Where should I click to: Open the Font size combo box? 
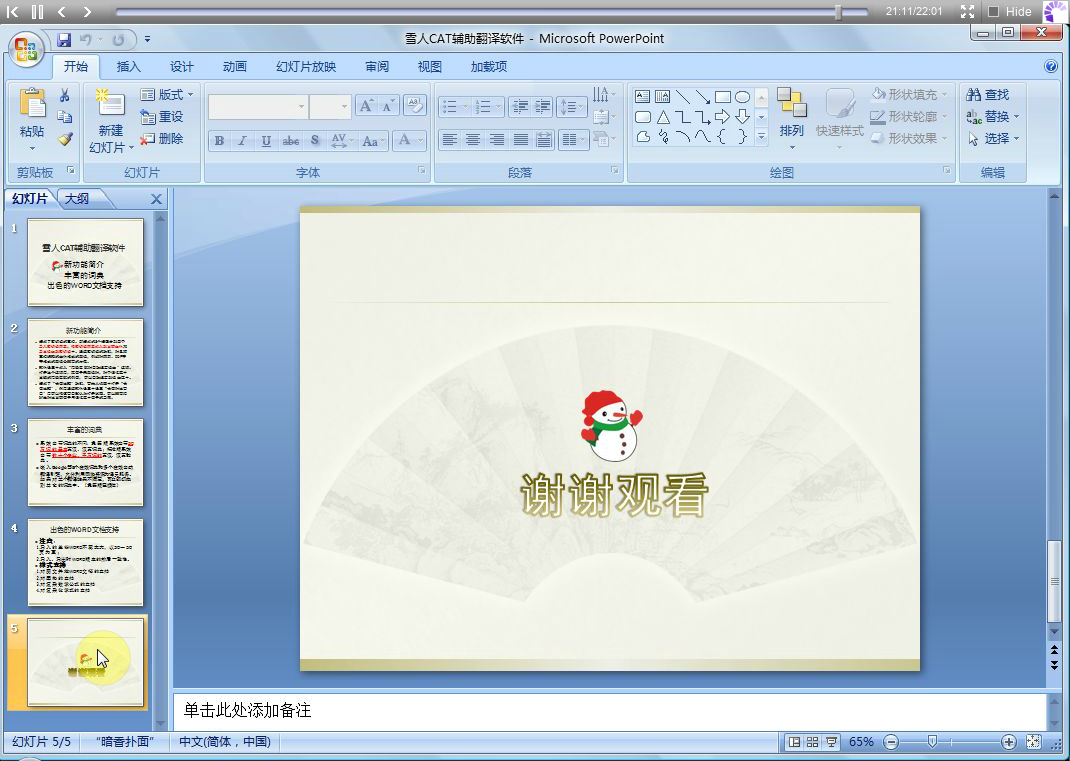[x=330, y=107]
